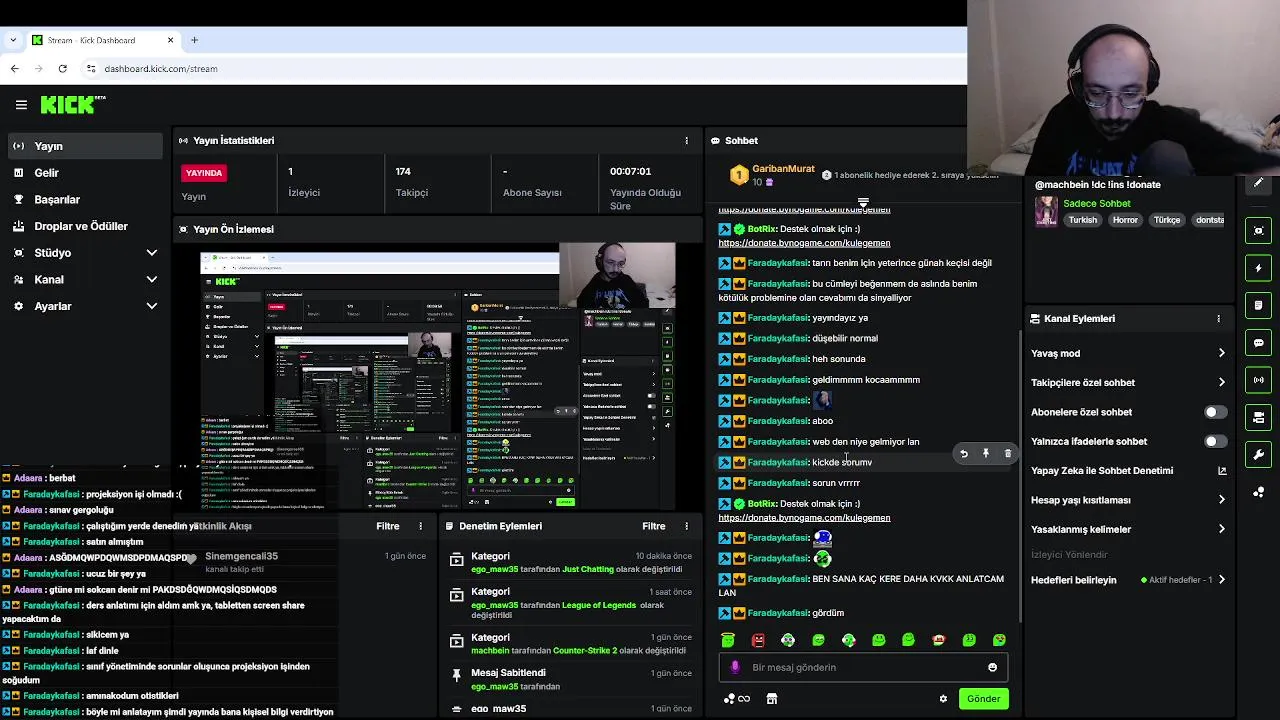
Task: Click GaribanMurat gift leaderboard entry
Action: tap(773, 175)
